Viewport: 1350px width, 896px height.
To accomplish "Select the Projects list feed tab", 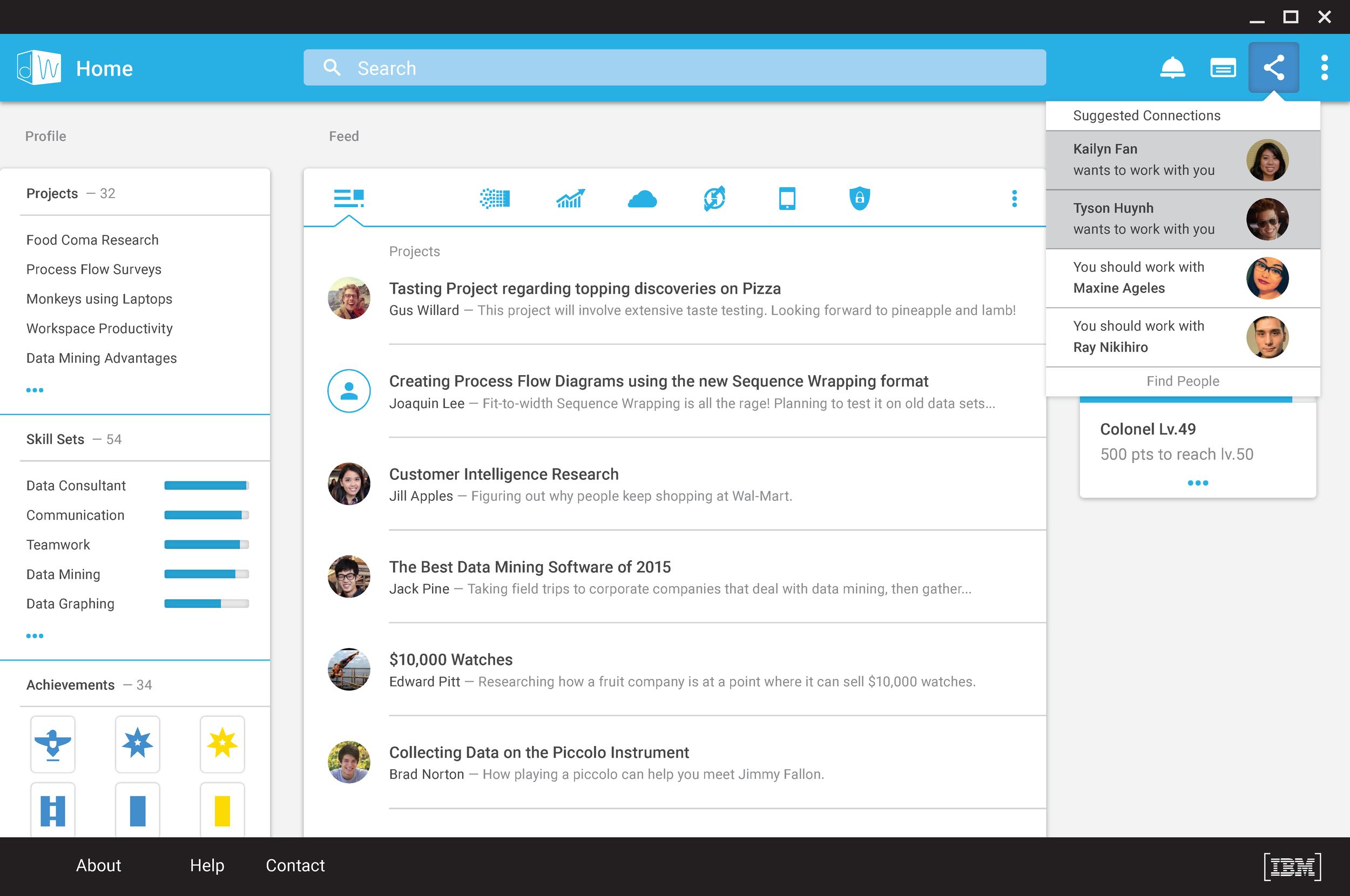I will 349,199.
